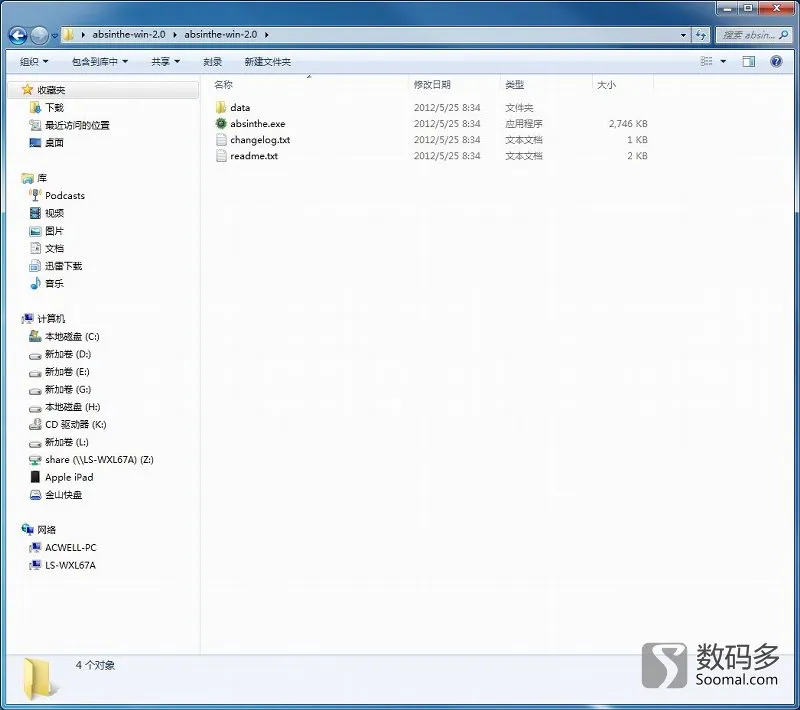Screen dimensions: 800x710
Task: Refresh the folder view
Action: [701, 35]
